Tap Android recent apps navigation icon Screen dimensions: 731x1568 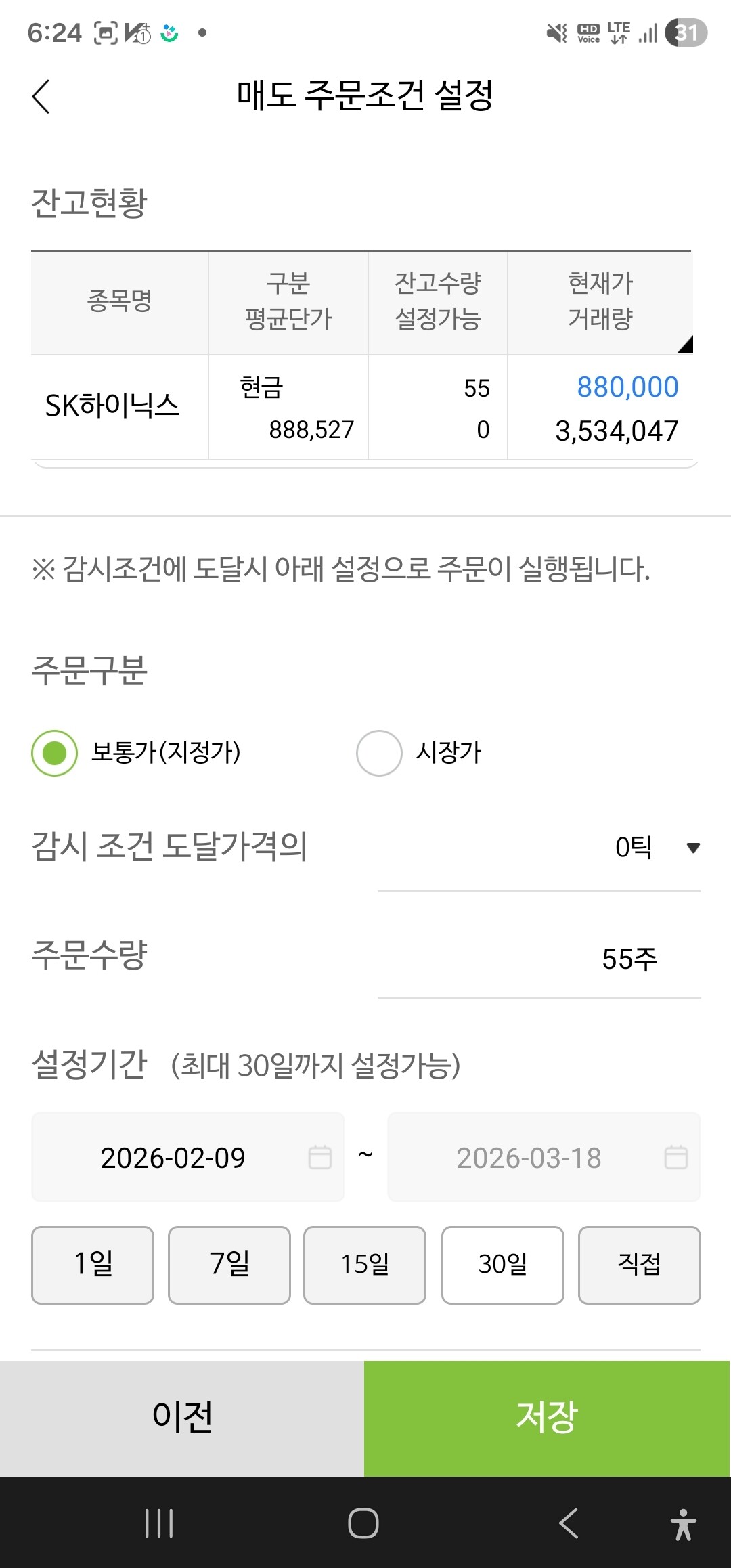click(159, 1523)
